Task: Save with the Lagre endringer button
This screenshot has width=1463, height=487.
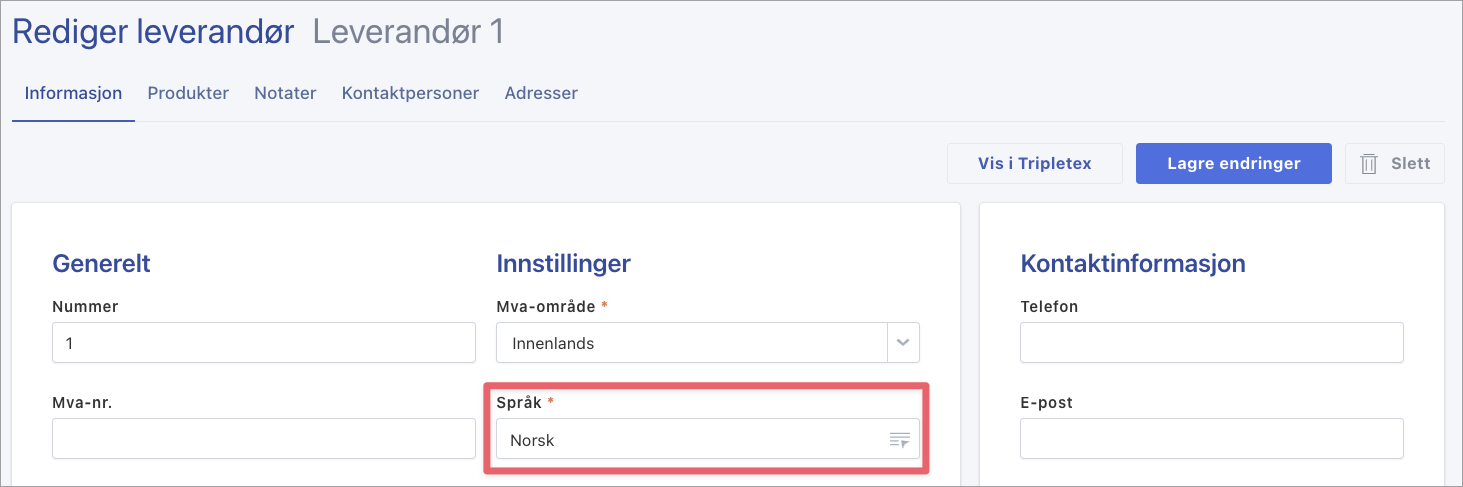Action: [x=1233, y=164]
